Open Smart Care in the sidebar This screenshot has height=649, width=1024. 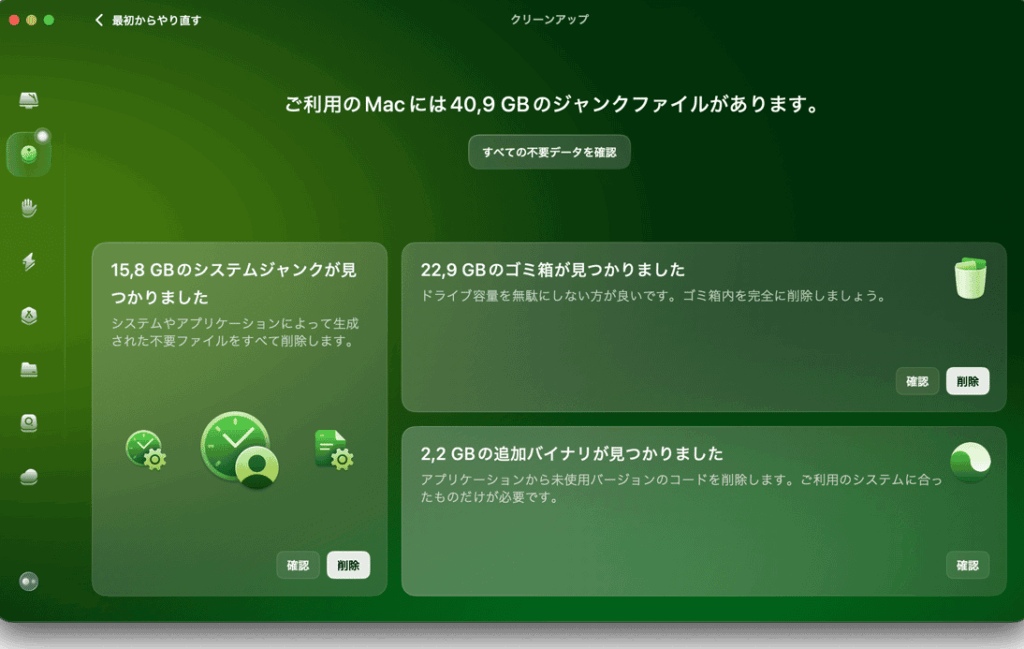coord(29,101)
